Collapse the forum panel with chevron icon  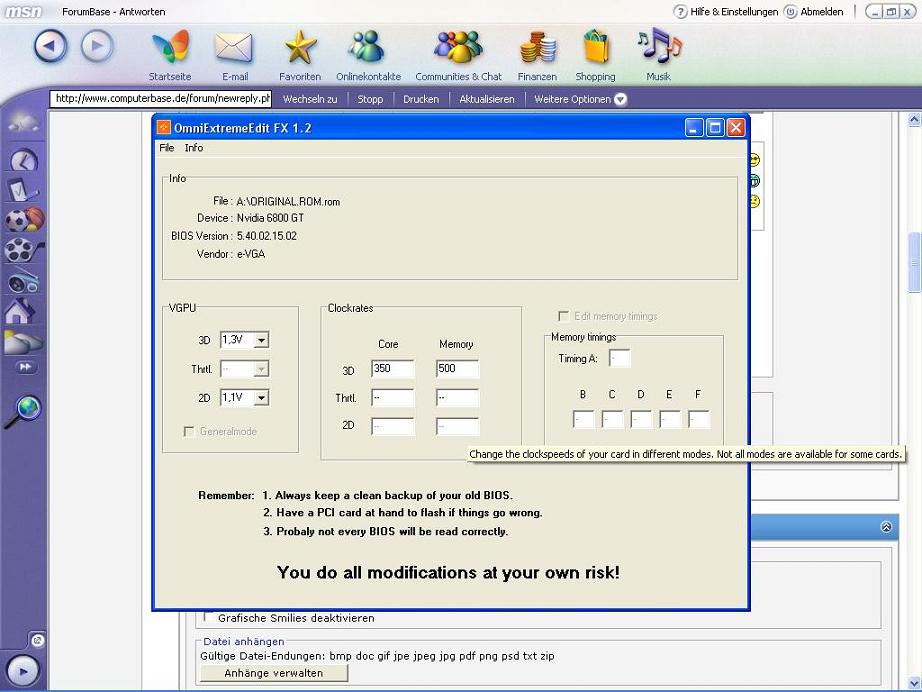[886, 527]
